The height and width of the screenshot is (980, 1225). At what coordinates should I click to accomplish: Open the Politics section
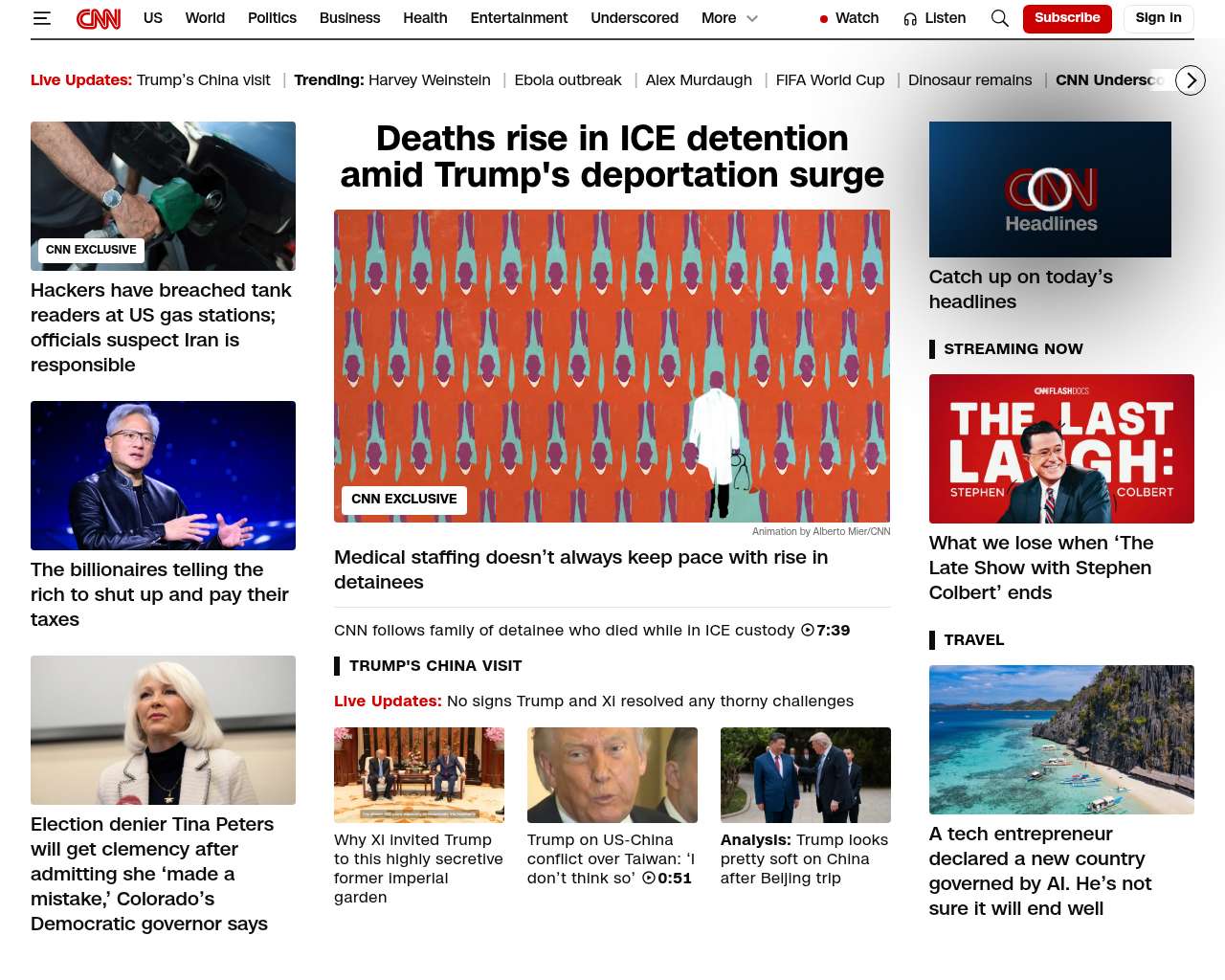[272, 18]
